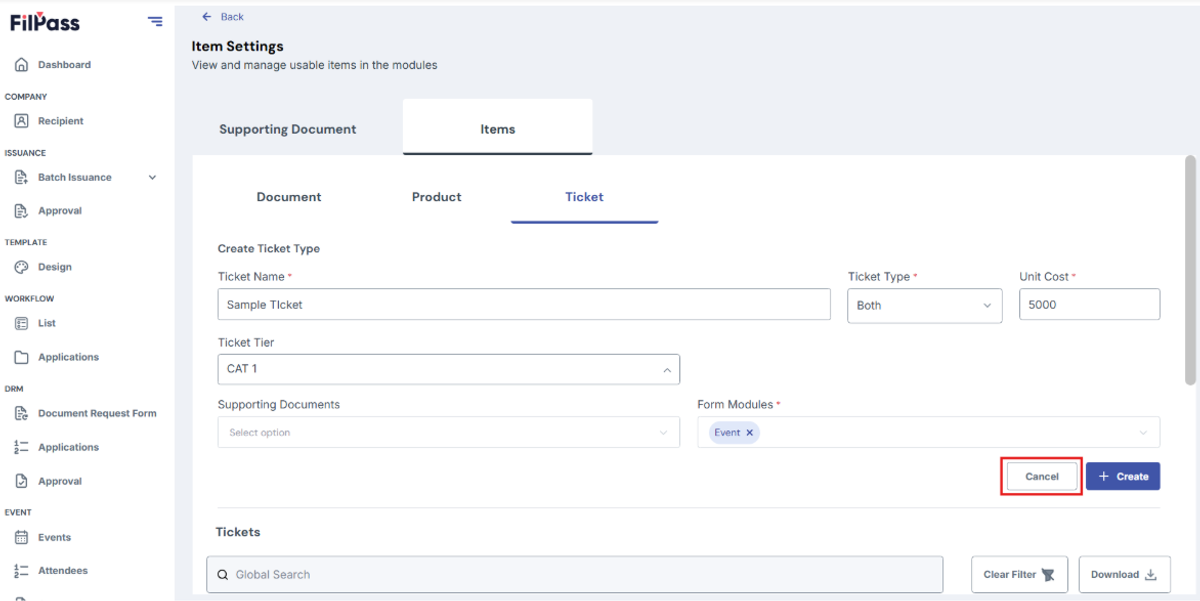Screen dimensions: 1200x601
Task: Collapse the sidebar using hamburger menu icon
Action: pos(155,21)
